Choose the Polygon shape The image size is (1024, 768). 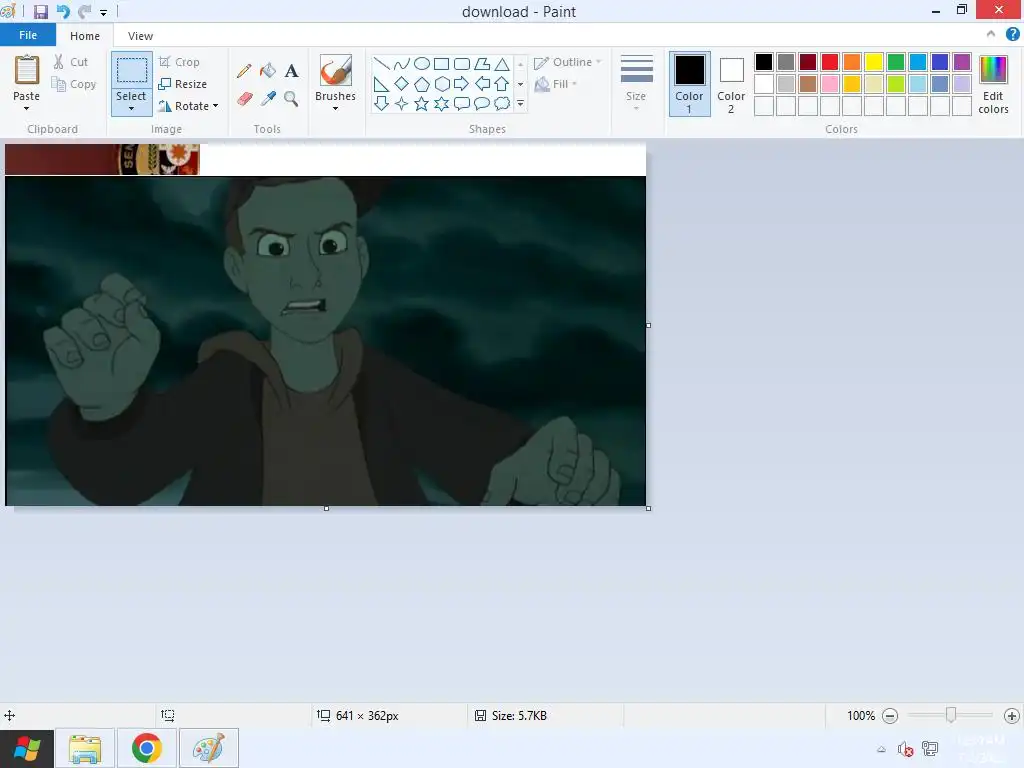pyautogui.click(x=482, y=63)
